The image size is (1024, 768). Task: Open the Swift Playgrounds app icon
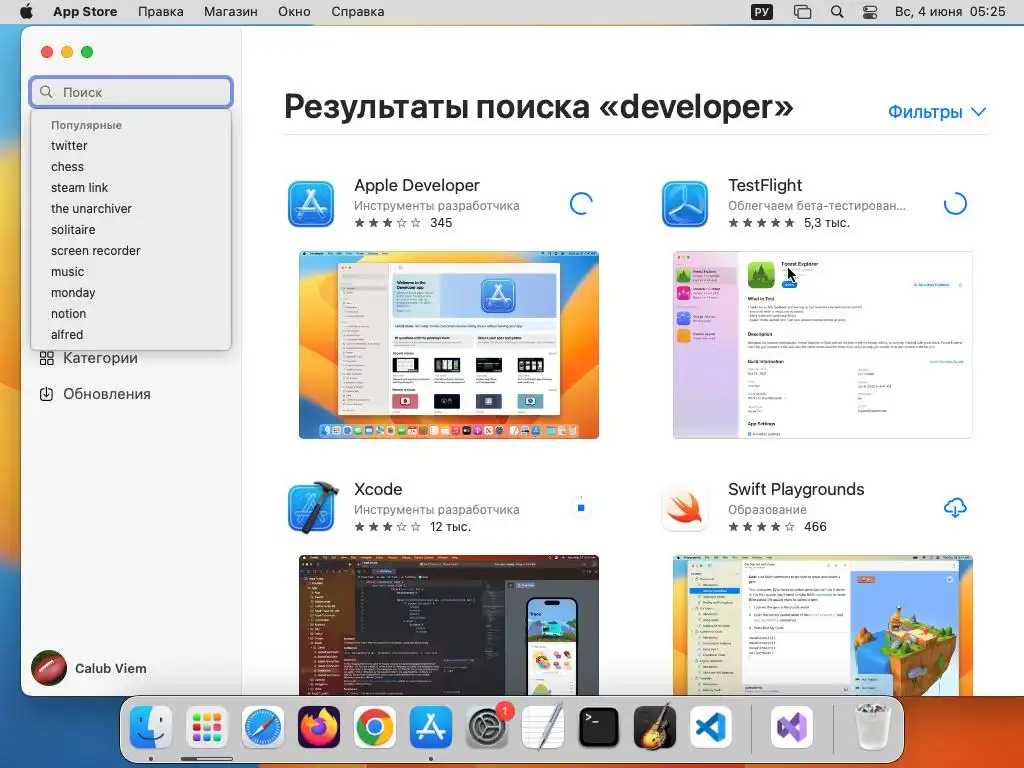click(x=684, y=507)
